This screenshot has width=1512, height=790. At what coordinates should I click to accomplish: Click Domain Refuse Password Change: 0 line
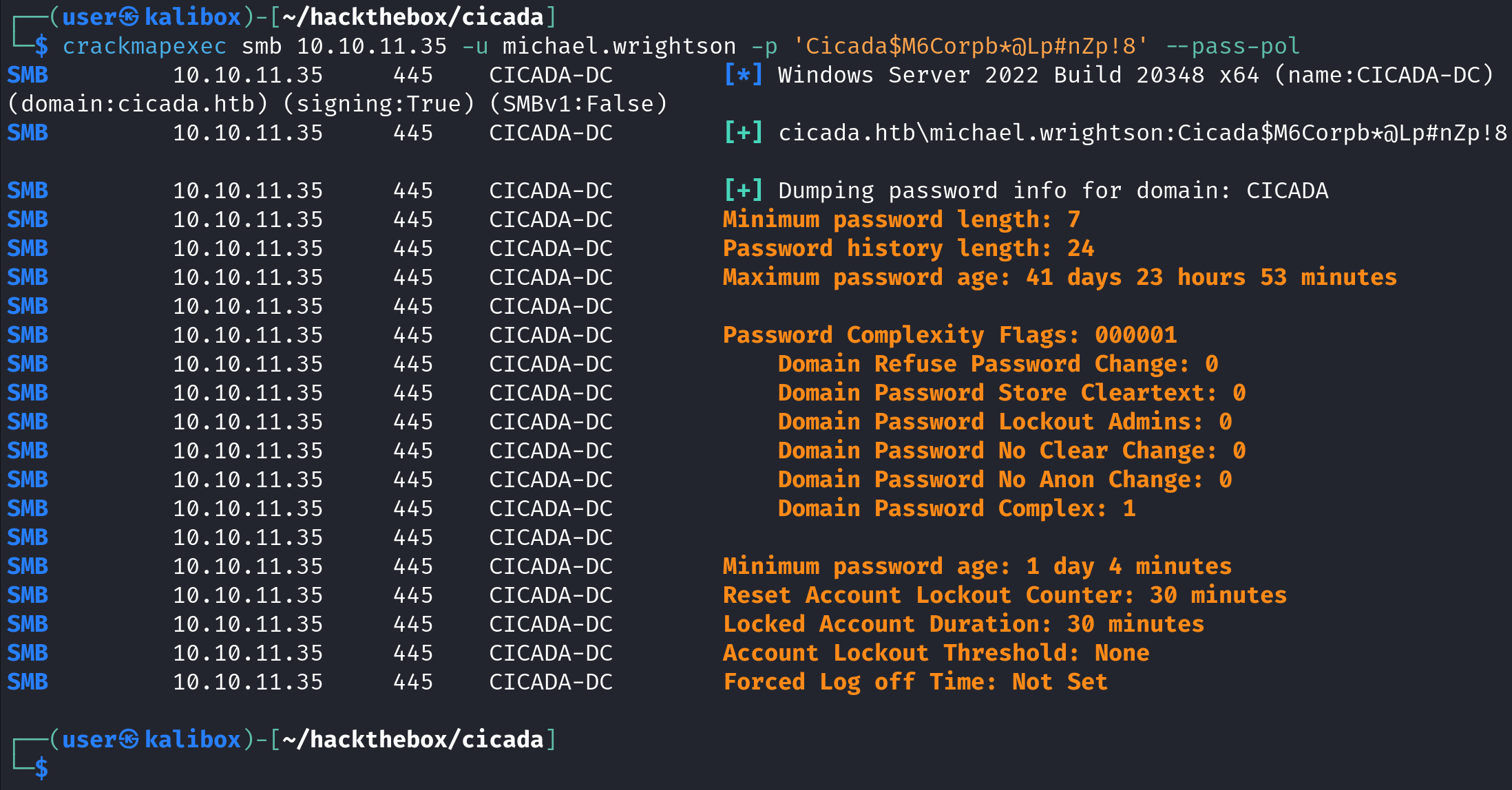tap(998, 364)
